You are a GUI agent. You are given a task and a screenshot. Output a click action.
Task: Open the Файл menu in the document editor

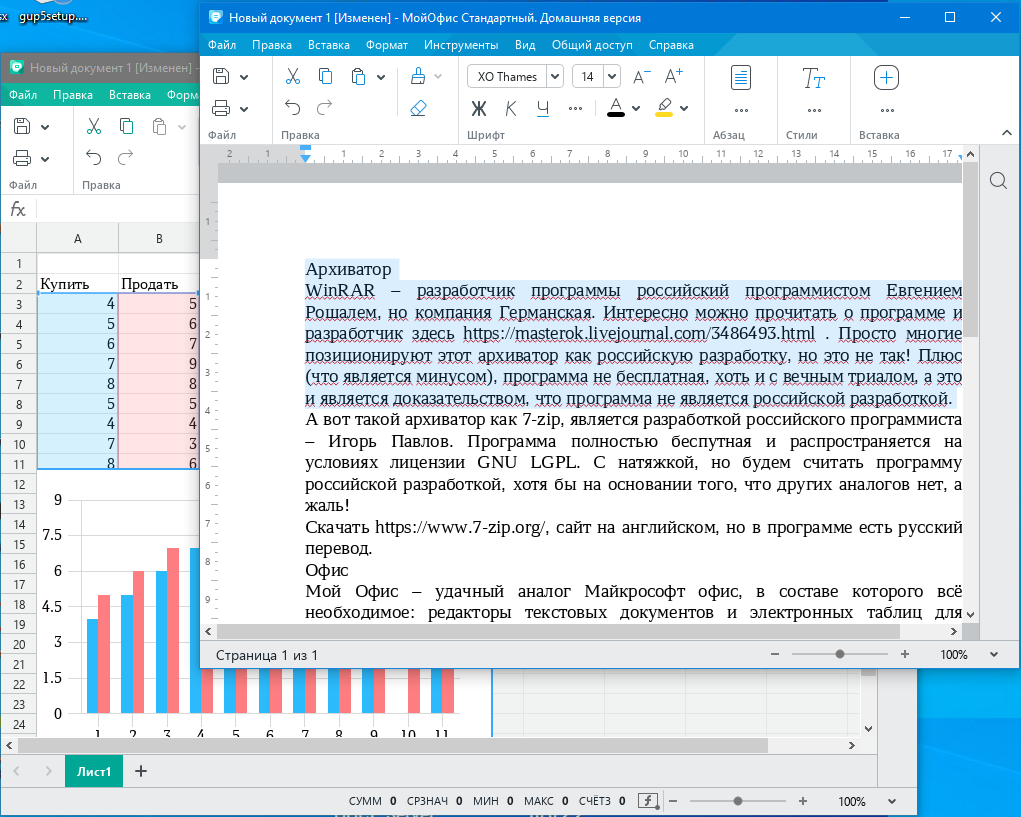coord(222,45)
